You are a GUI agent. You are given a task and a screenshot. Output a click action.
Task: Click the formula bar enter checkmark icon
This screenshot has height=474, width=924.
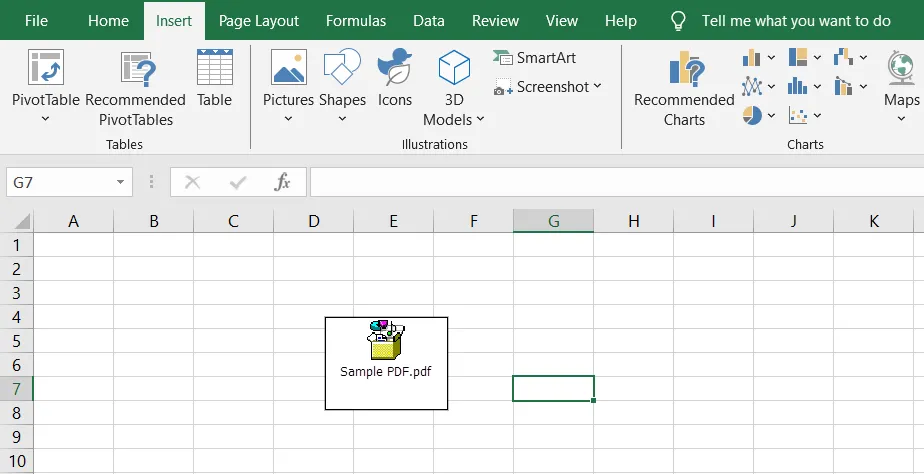coord(237,183)
